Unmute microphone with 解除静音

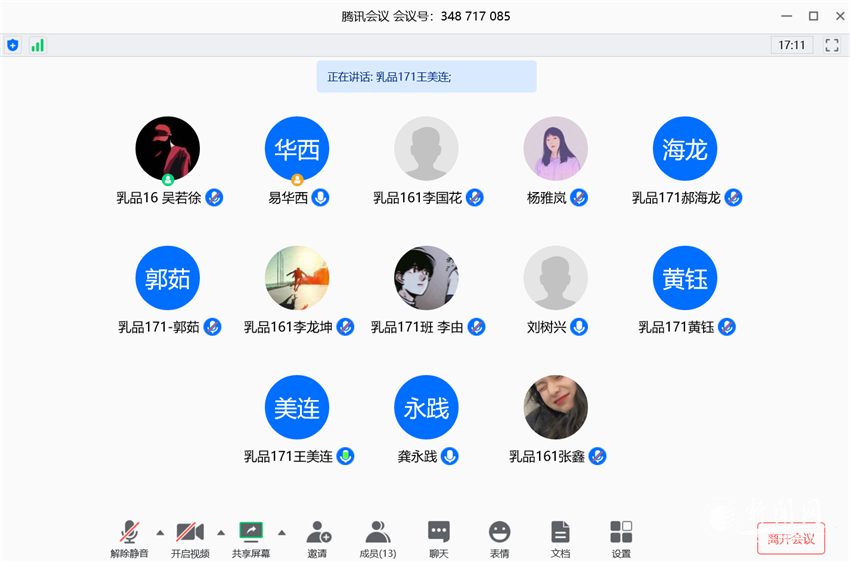[130, 537]
